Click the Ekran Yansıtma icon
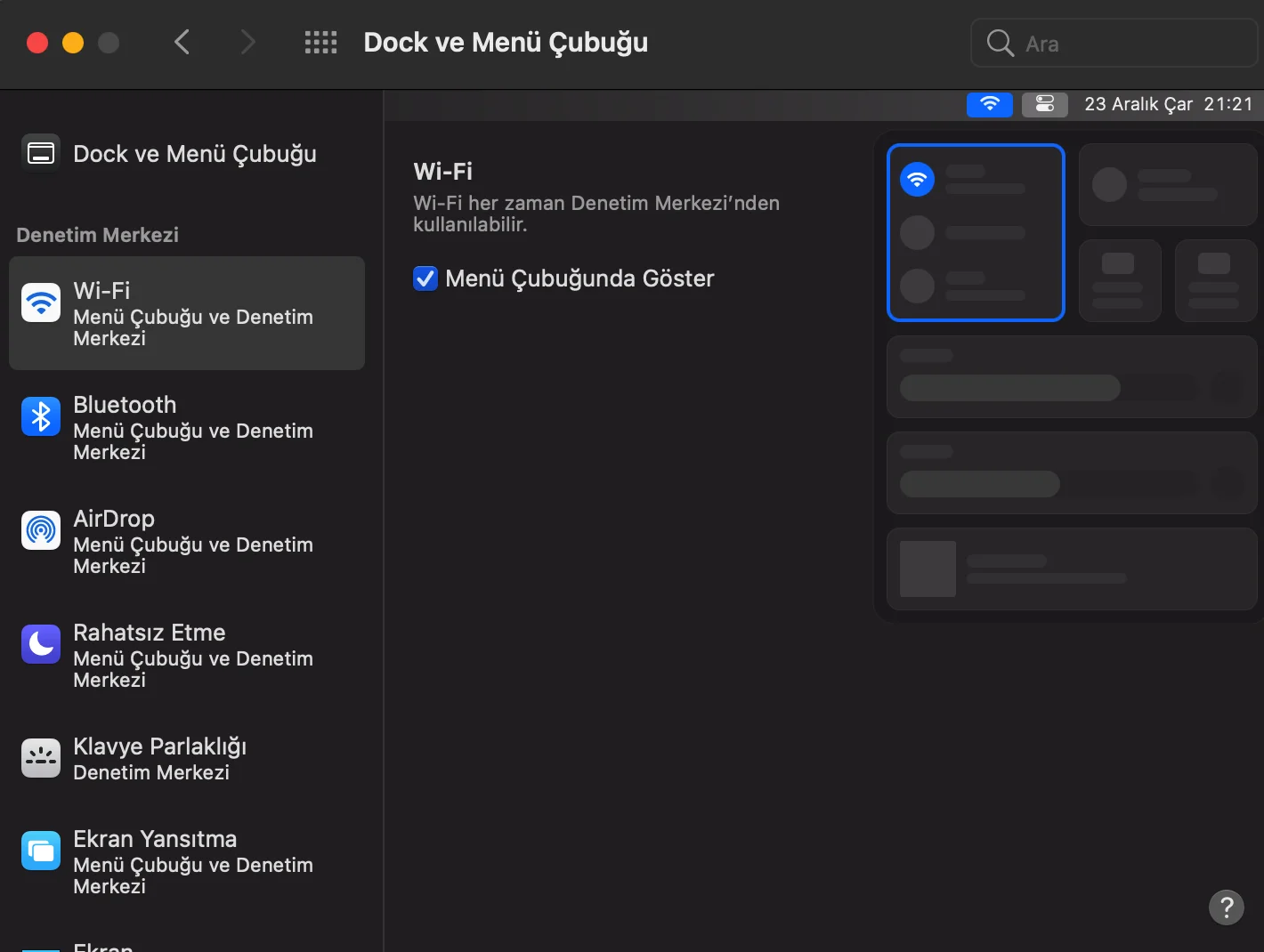This screenshot has height=952, width=1264. coord(41,851)
